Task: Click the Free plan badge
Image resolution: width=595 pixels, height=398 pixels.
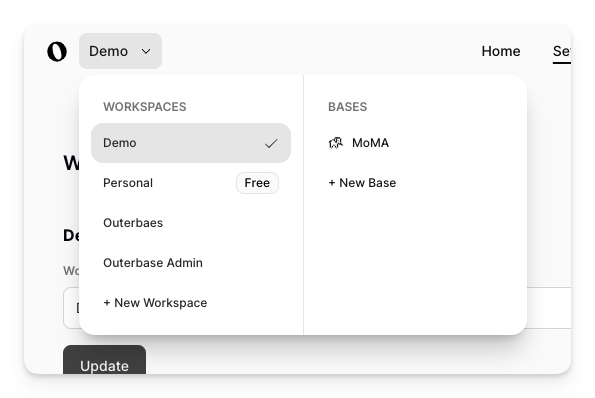Action: point(257,183)
